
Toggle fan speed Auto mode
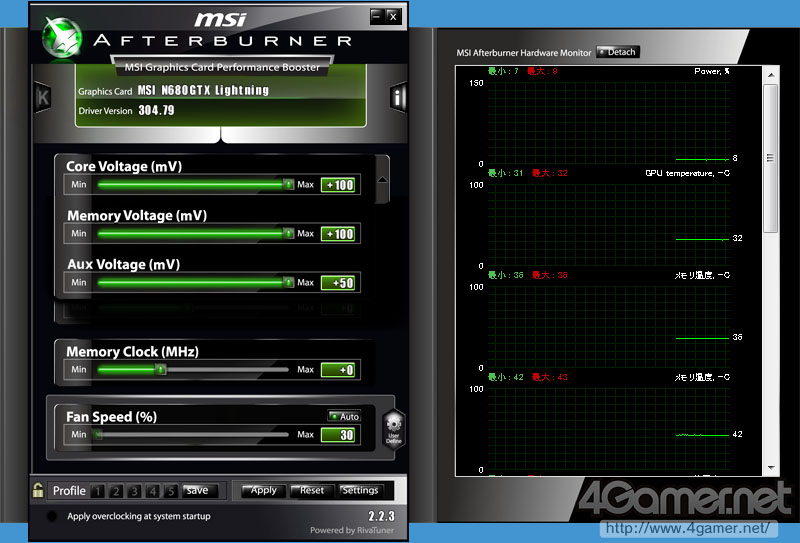point(344,416)
